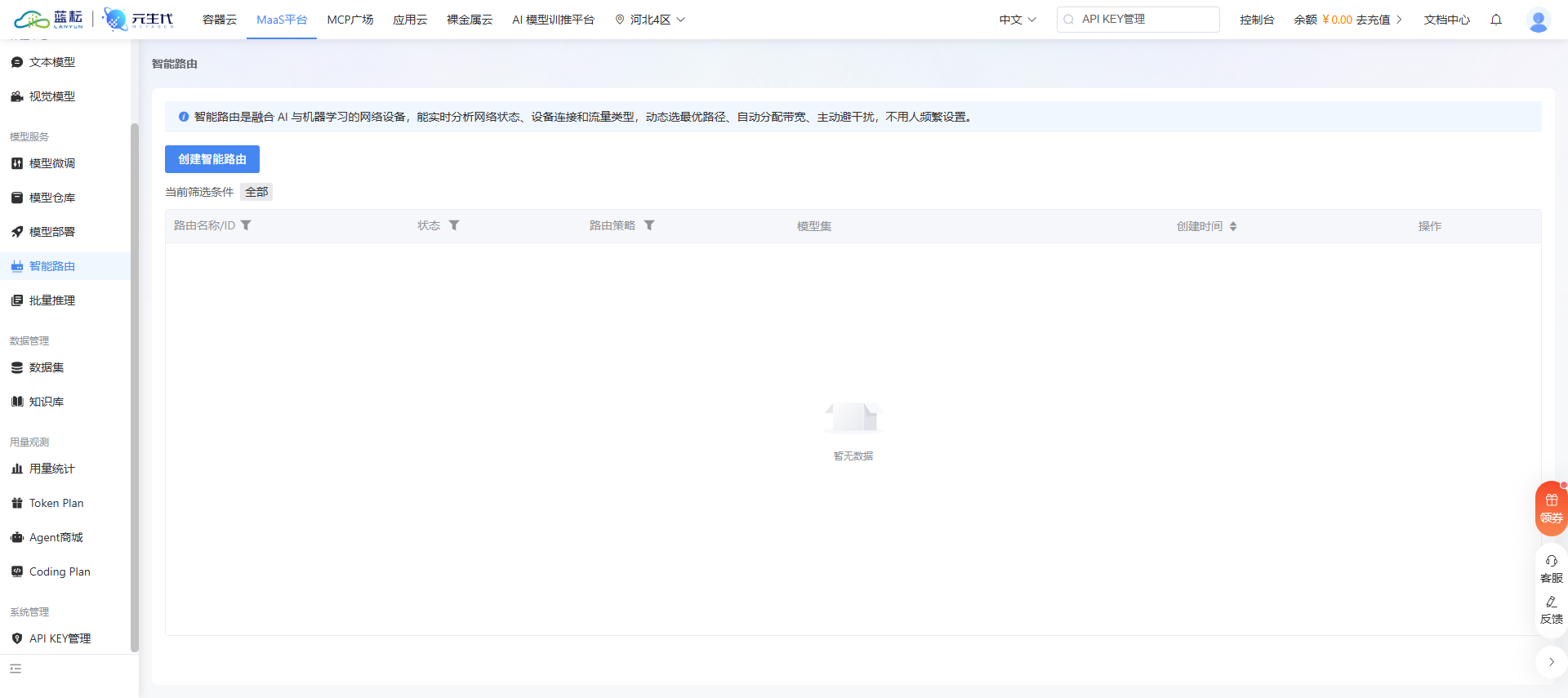
Task: Click the 智能路由 page title
Action: (x=175, y=64)
